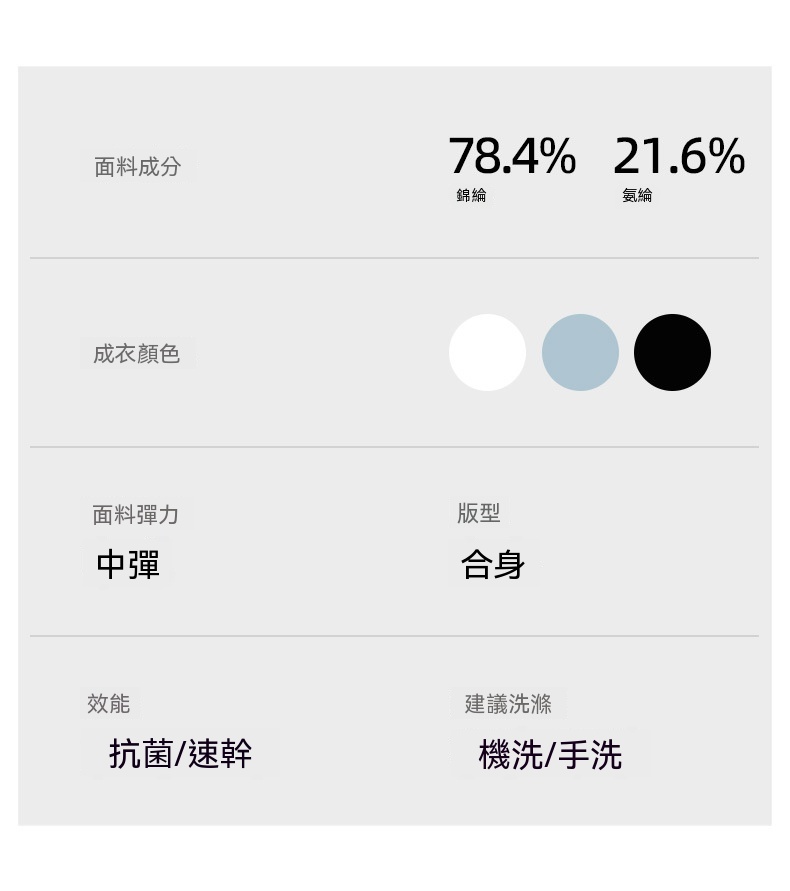The image size is (790, 891).
Task: Click the divider line below 面料成分 section
Action: pos(394,258)
